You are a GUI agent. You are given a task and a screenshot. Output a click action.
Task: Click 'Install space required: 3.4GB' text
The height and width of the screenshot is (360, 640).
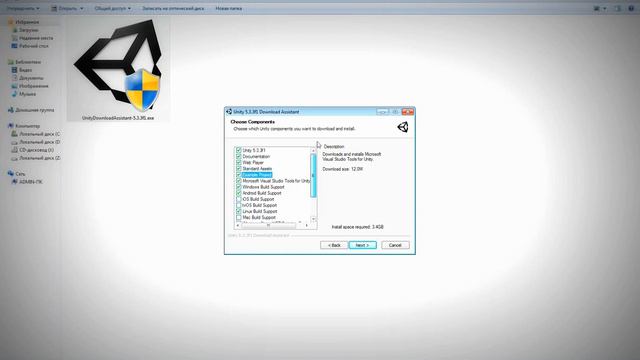pos(357,227)
